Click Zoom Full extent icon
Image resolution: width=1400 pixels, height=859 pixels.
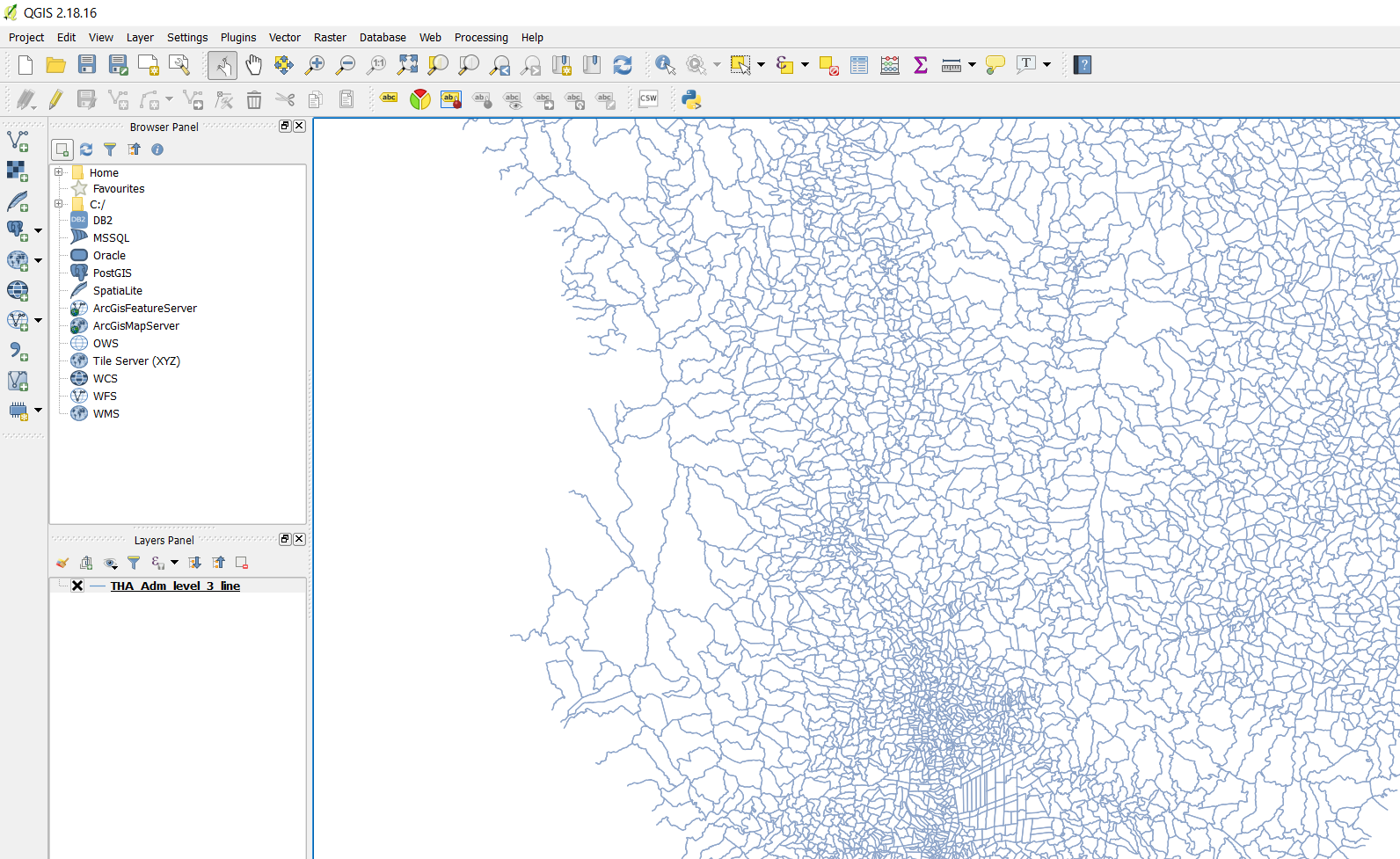tap(407, 65)
